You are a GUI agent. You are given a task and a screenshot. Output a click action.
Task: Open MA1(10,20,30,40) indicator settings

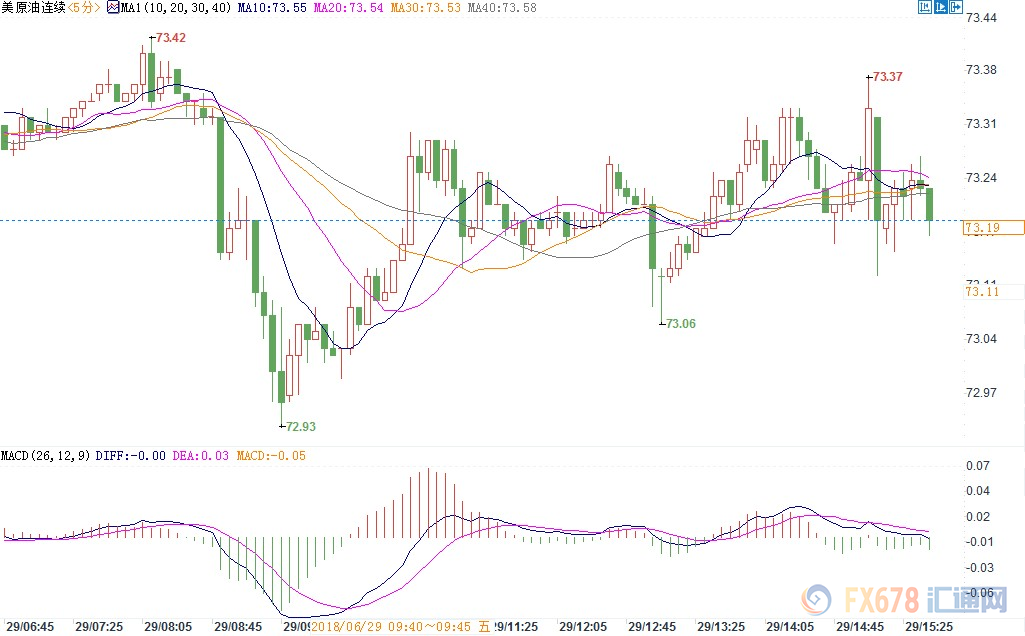tap(176, 8)
